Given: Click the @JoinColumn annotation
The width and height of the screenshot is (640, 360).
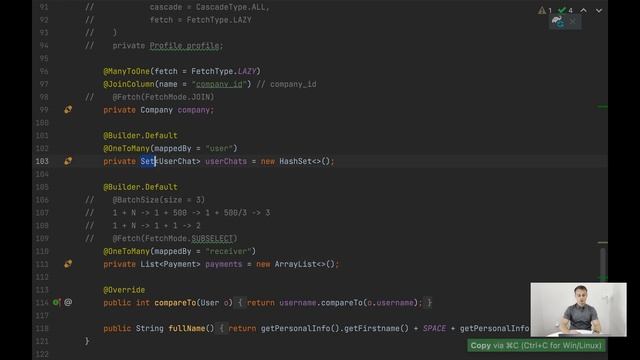Looking at the screenshot, I should pos(129,84).
